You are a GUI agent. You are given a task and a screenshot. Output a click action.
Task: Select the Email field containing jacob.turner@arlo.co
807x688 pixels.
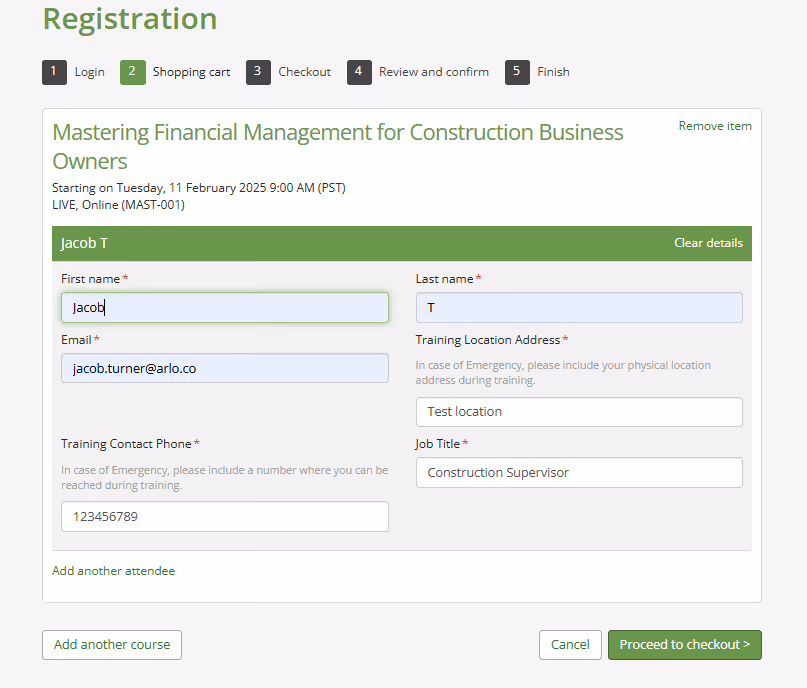tap(224, 368)
